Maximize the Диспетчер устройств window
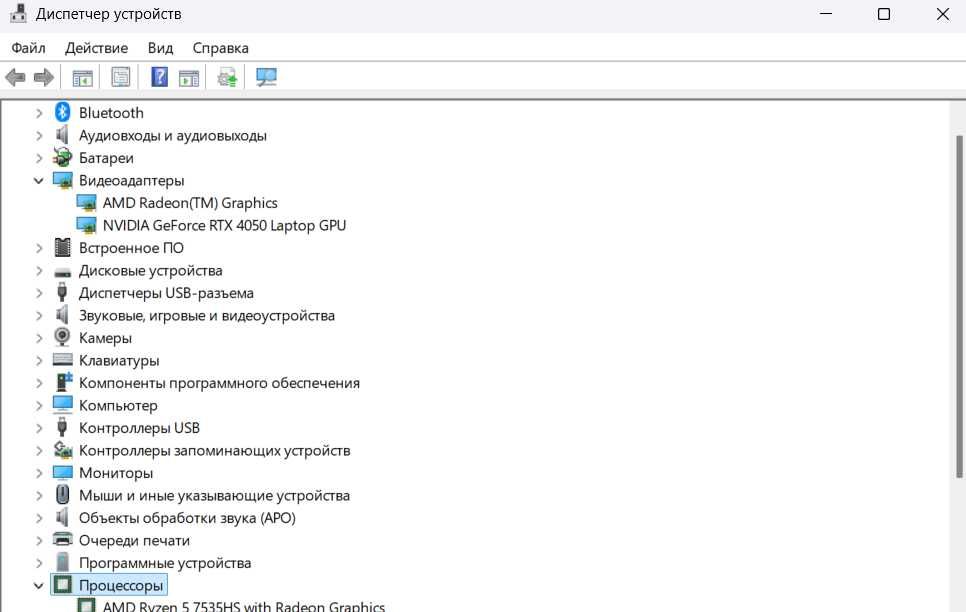The image size is (966, 612). click(x=883, y=14)
